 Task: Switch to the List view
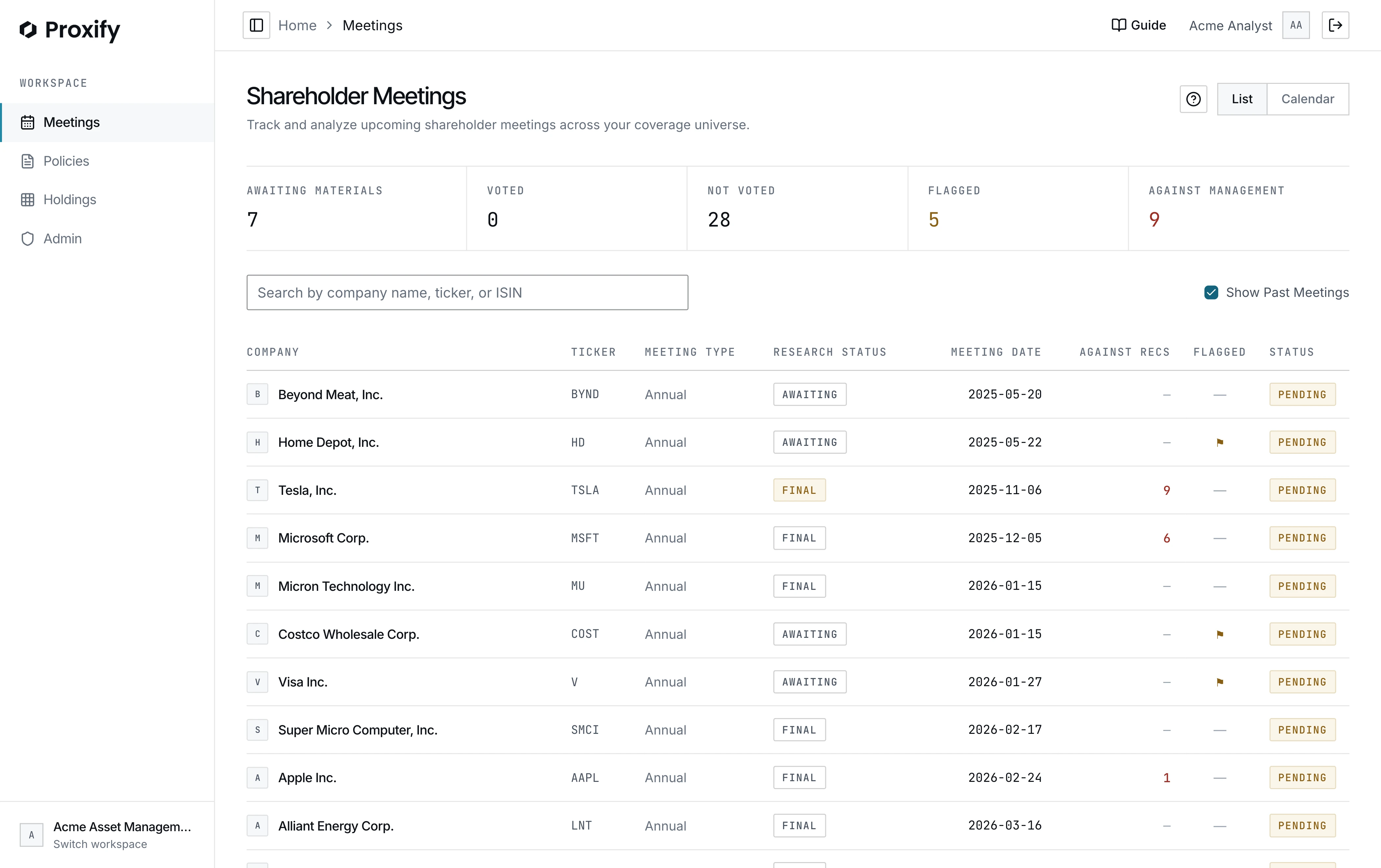pyautogui.click(x=1242, y=99)
